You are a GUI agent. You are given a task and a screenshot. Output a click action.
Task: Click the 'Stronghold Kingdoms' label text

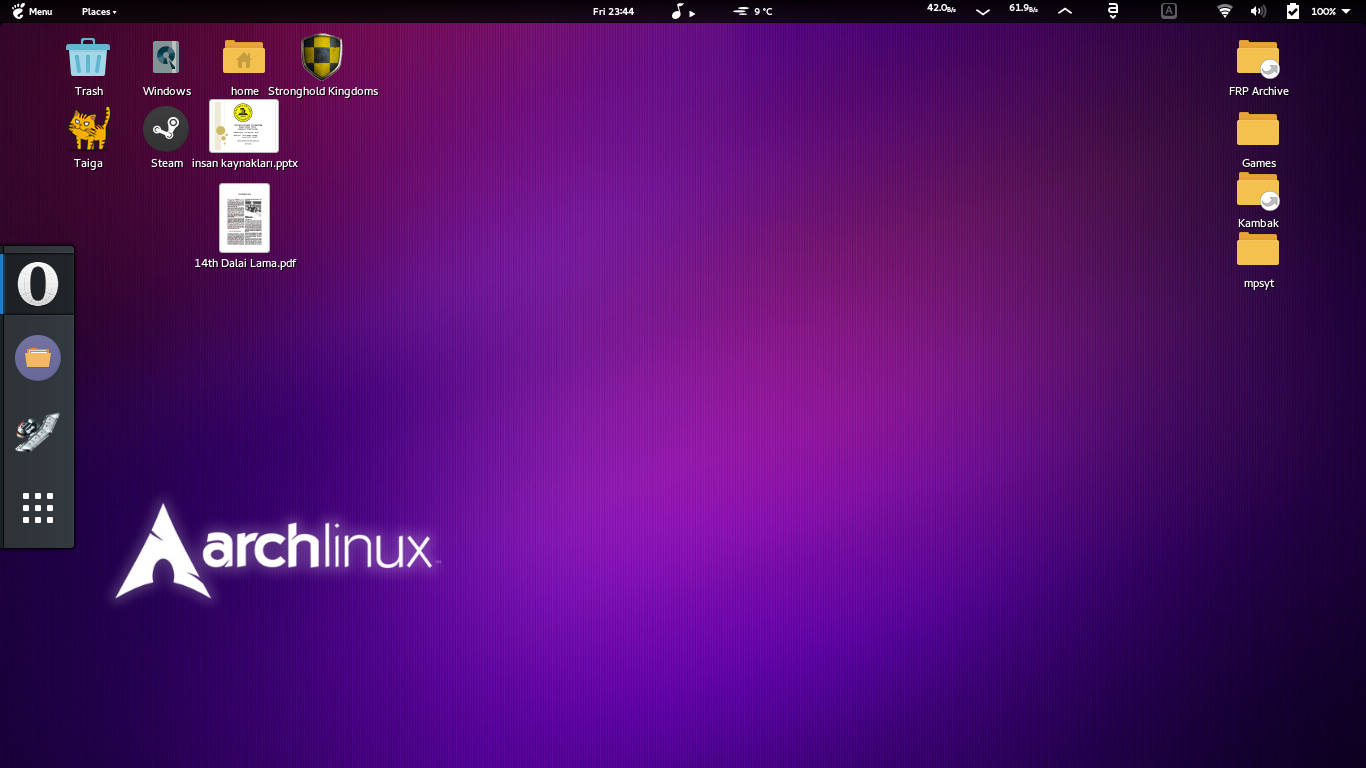pos(323,91)
